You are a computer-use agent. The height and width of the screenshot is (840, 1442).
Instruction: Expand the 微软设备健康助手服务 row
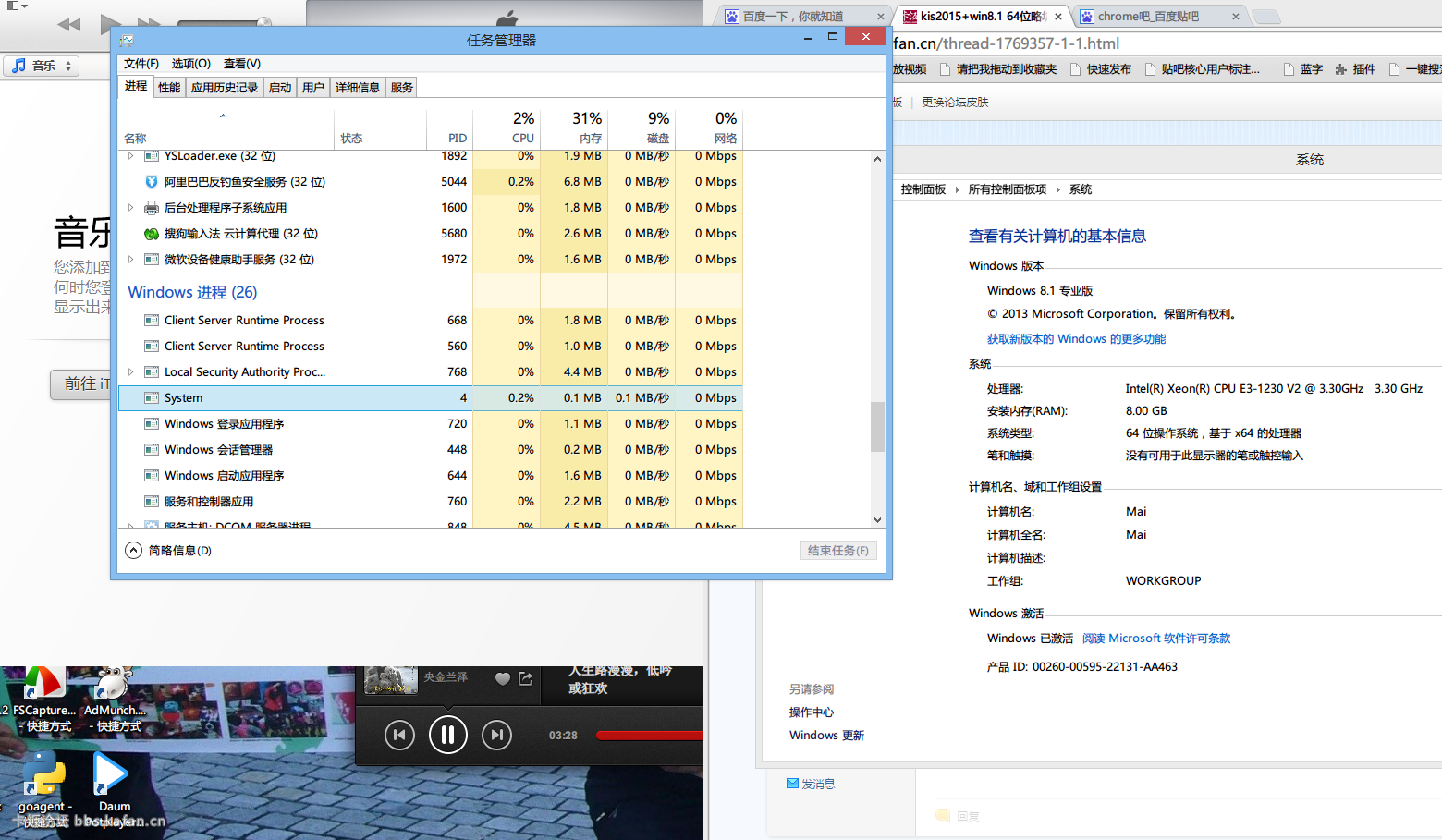tap(130, 260)
